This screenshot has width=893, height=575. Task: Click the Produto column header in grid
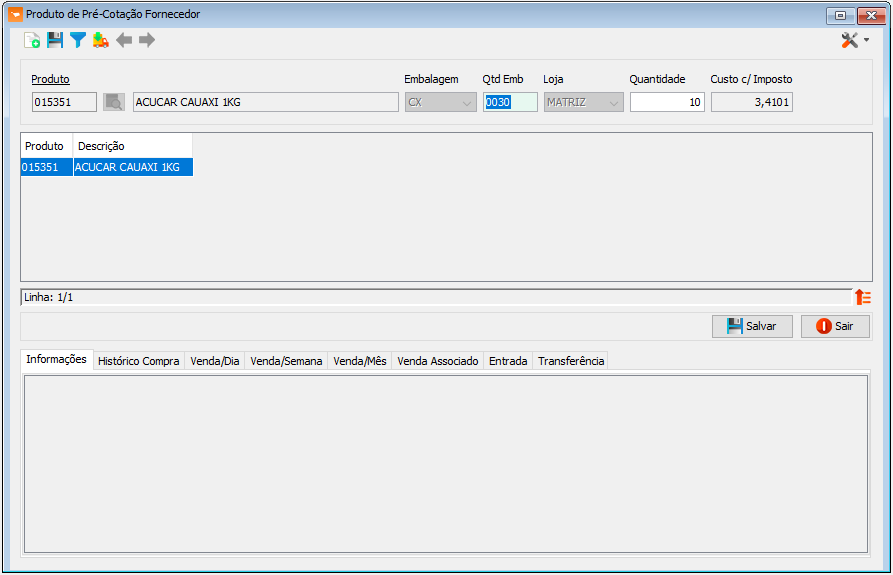click(47, 146)
